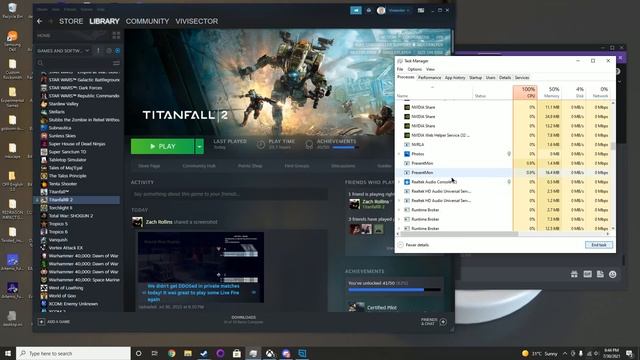The height and width of the screenshot is (360, 640).
Task: Click Windows taskbar search box
Action: tap(73, 353)
